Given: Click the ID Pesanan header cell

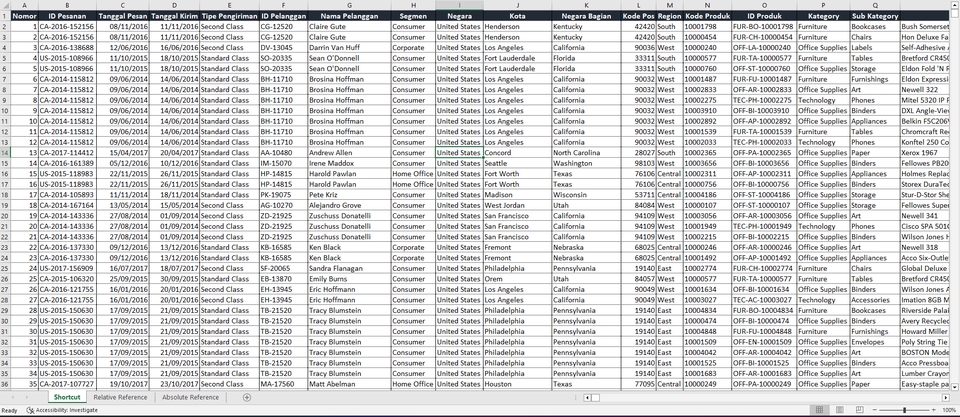Looking at the screenshot, I should click(67, 16).
